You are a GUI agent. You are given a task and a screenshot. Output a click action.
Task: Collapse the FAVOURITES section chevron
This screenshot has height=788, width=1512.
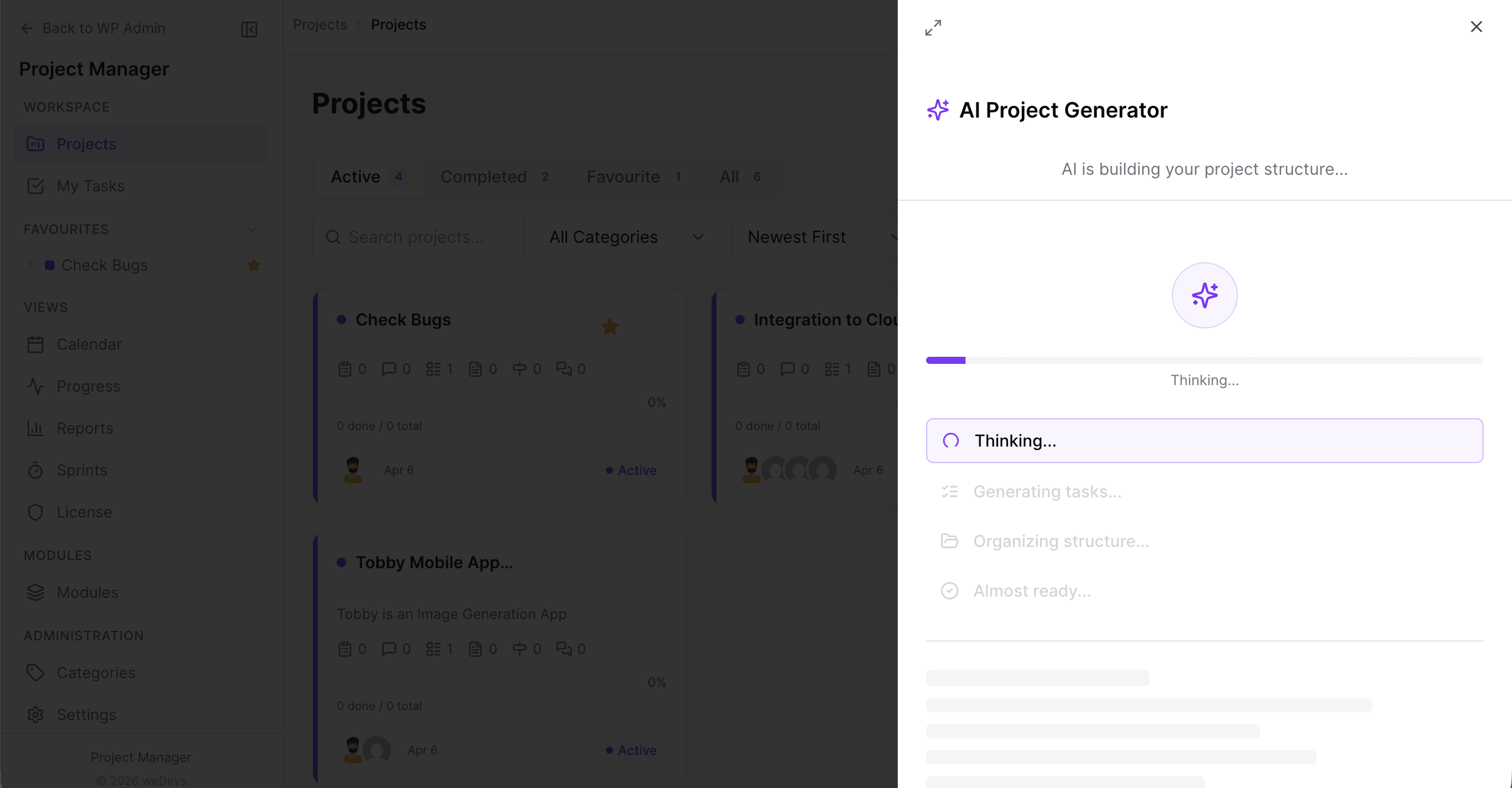tap(251, 230)
